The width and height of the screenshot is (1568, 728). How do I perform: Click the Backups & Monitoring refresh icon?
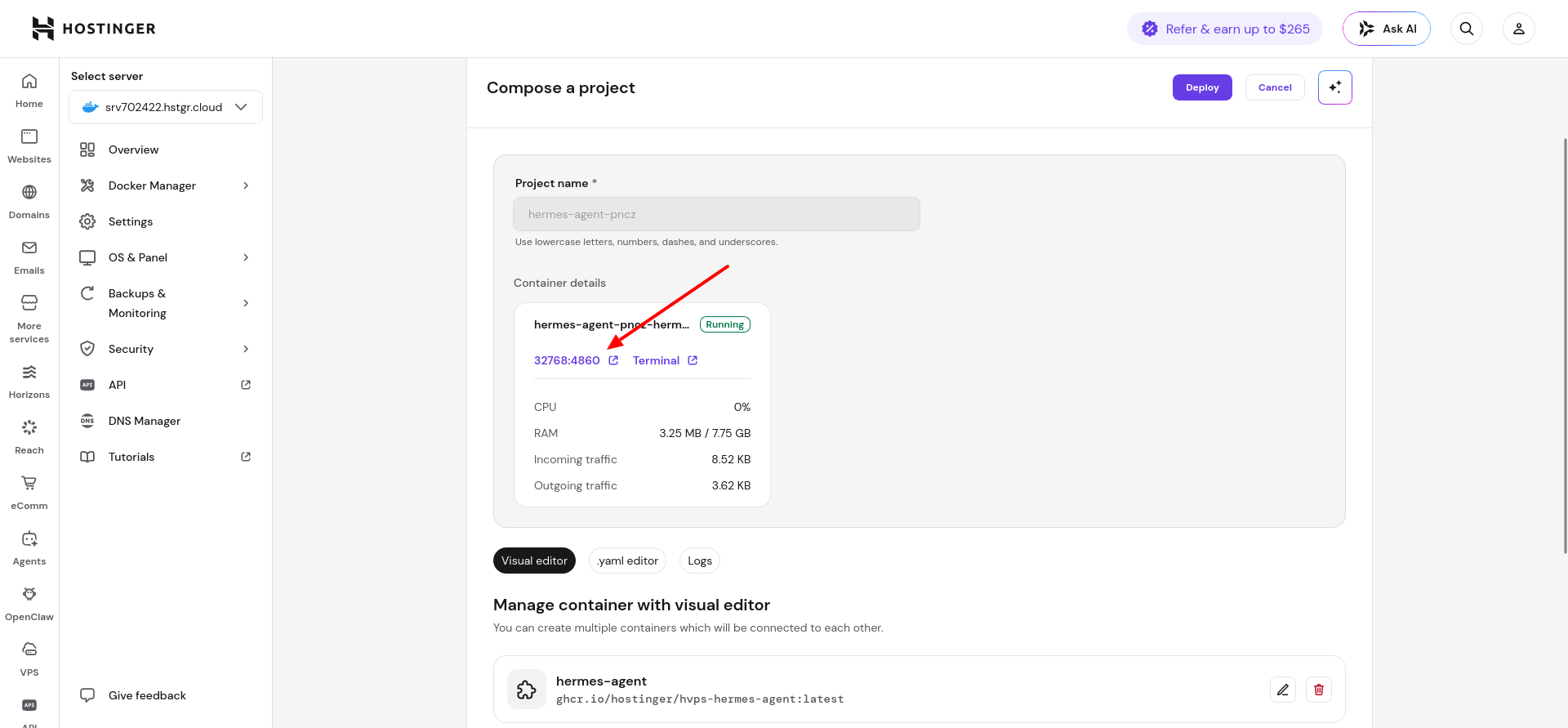pos(87,293)
